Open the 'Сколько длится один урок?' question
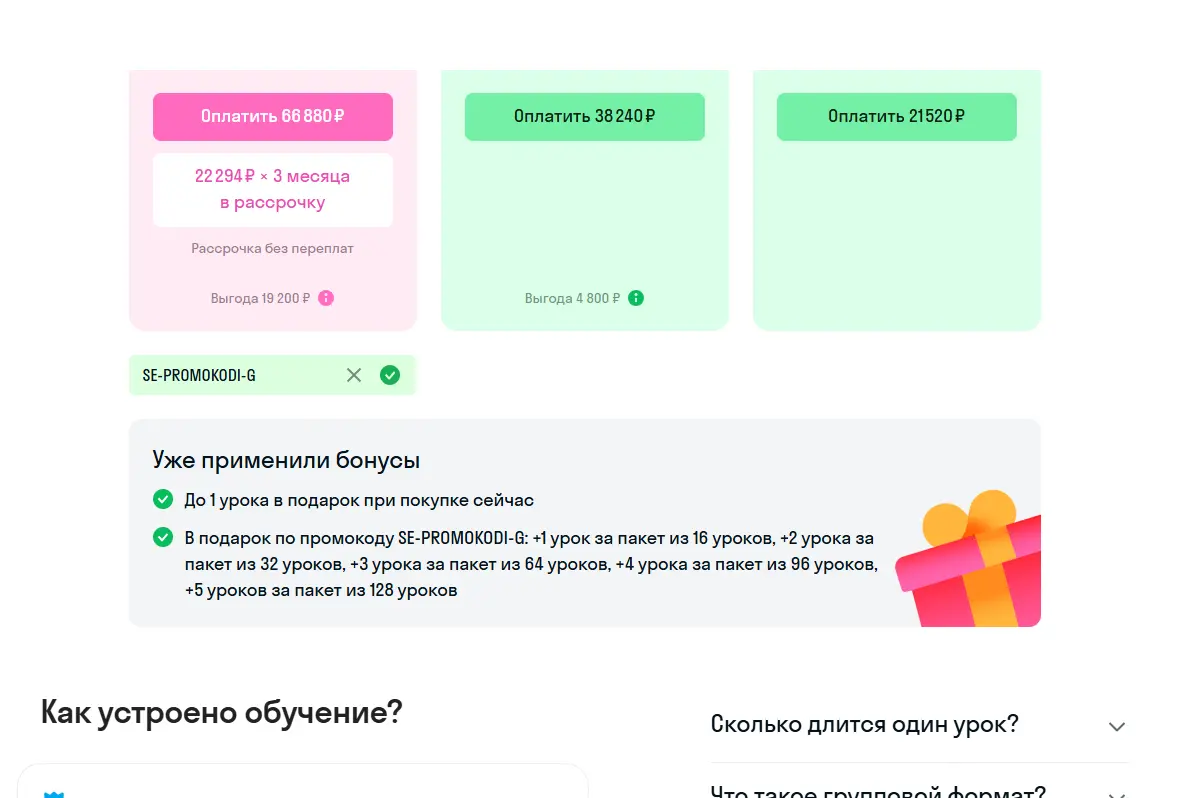Image resolution: width=1195 pixels, height=798 pixels. tap(919, 724)
